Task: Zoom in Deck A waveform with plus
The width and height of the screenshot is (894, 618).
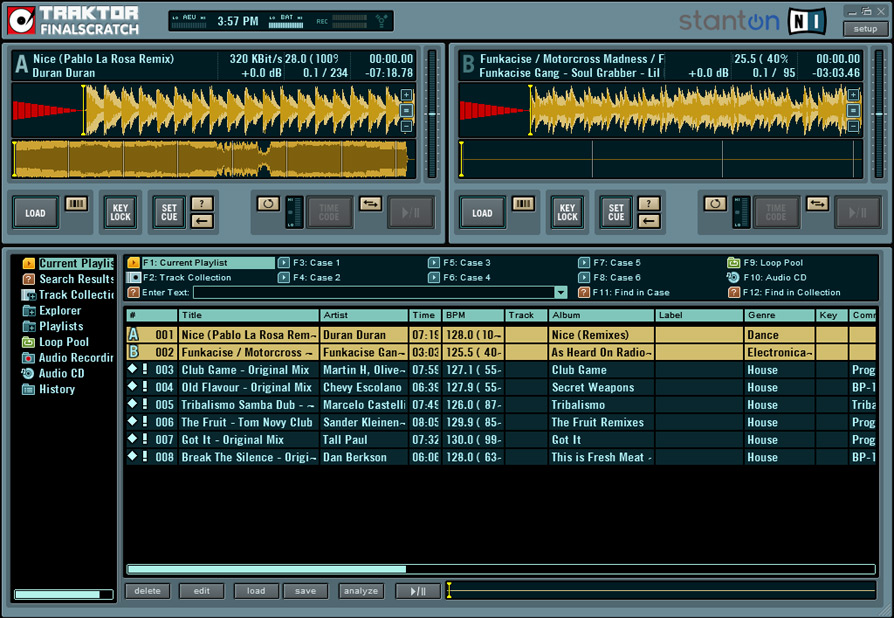Action: [406, 96]
